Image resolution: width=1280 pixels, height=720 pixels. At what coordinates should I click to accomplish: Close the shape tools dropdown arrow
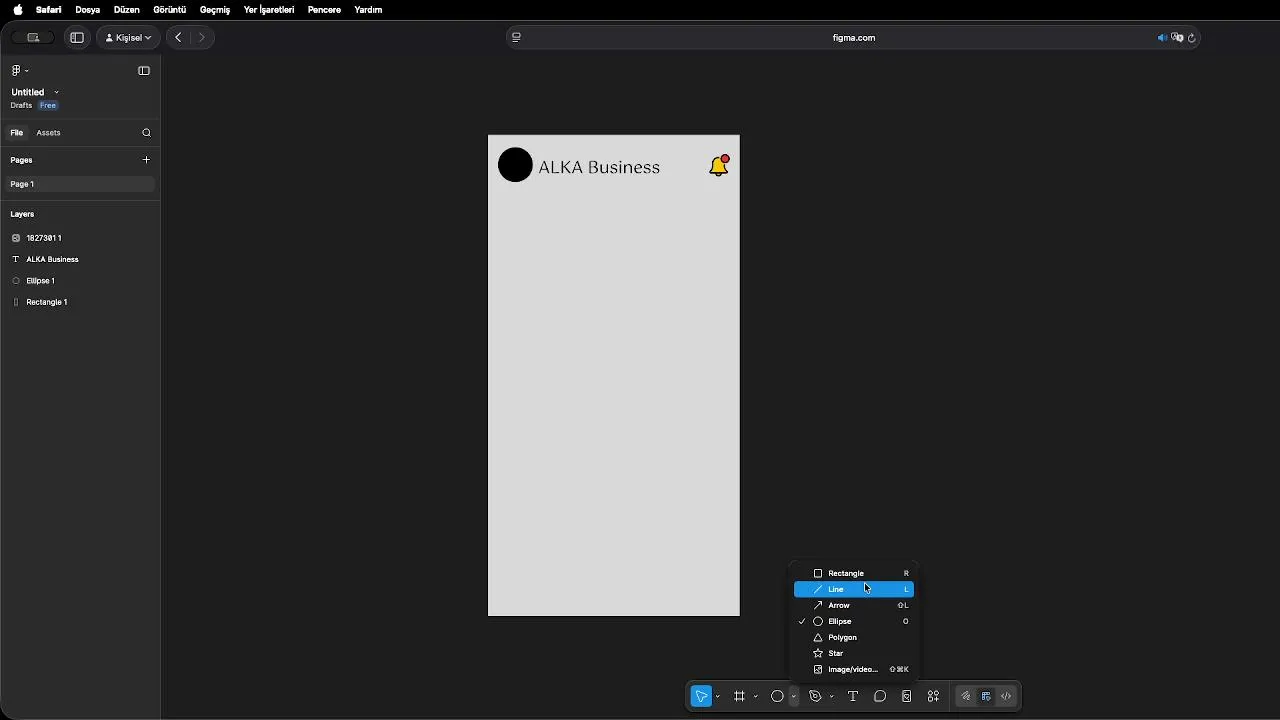click(x=793, y=697)
